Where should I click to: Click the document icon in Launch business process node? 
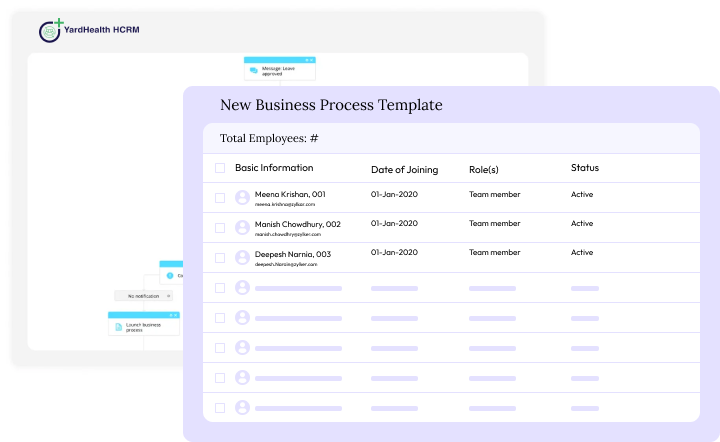(118, 327)
